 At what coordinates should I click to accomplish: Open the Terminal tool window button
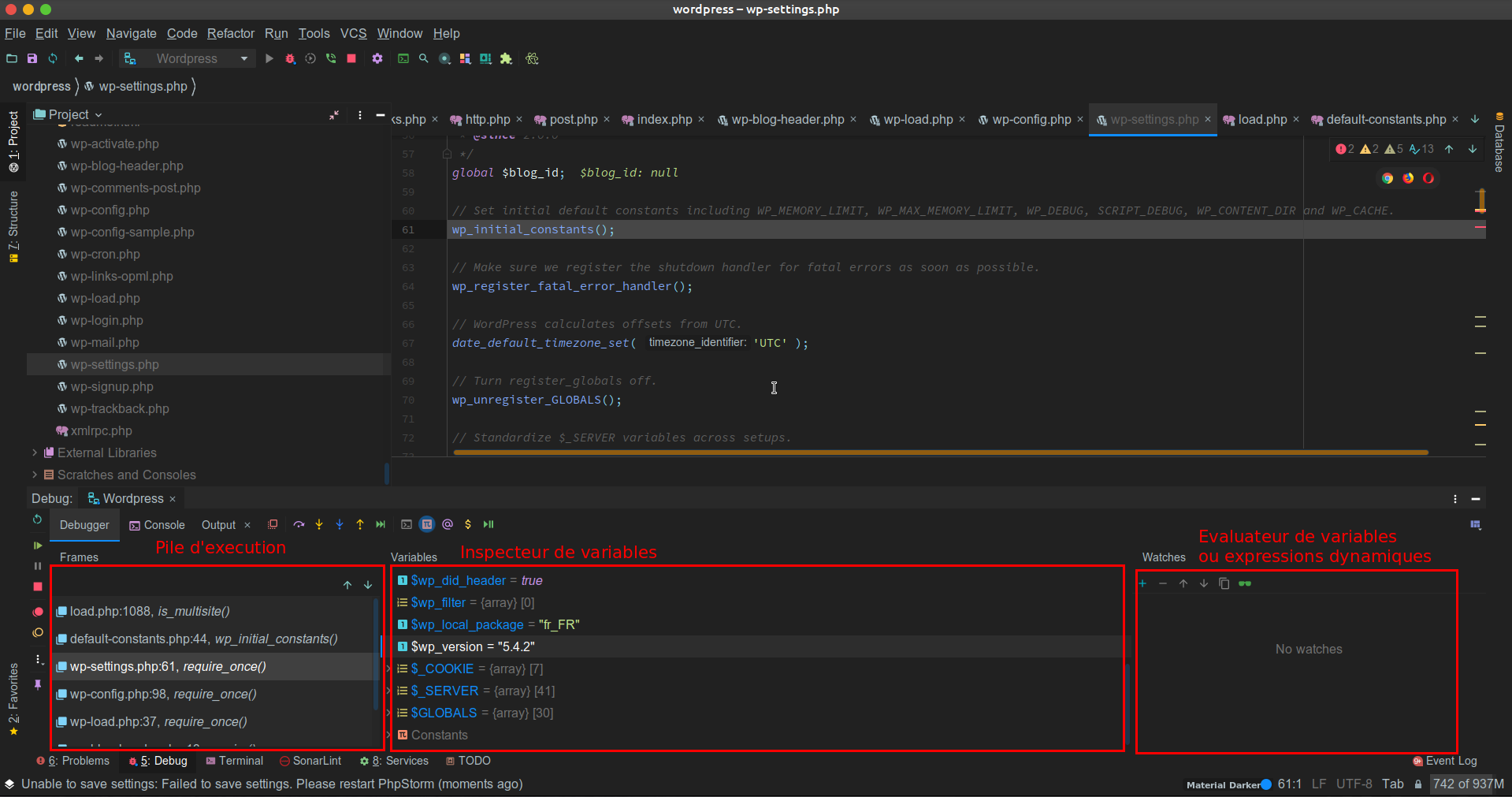(x=235, y=761)
